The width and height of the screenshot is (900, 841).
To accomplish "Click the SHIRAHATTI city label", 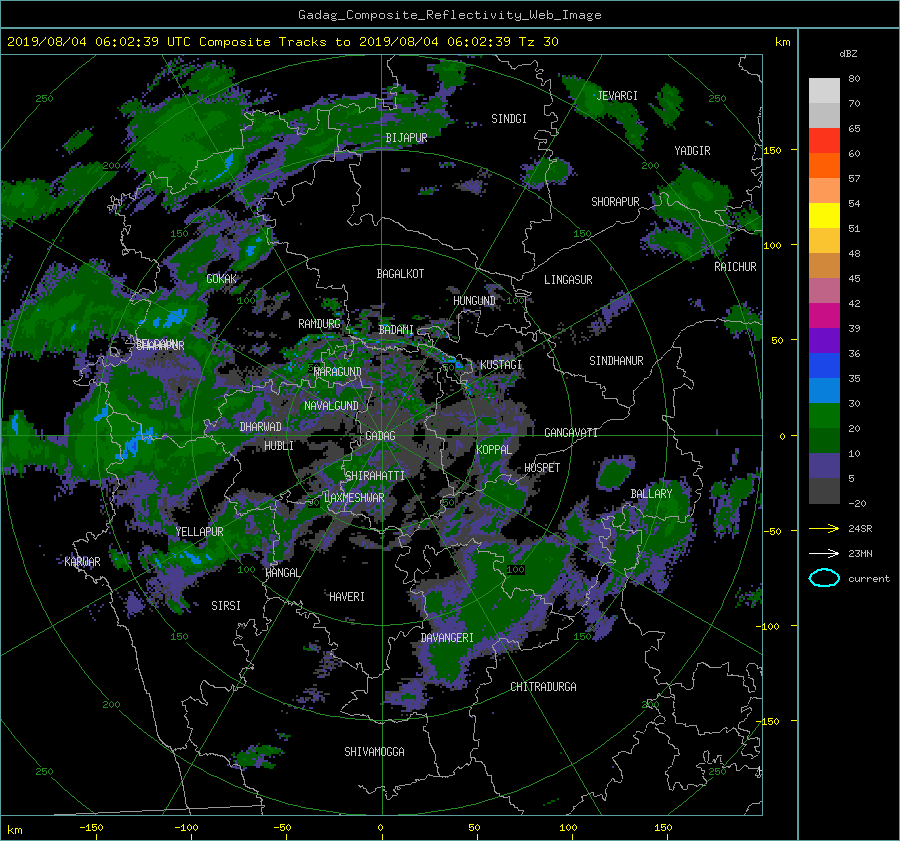I will coord(375,476).
